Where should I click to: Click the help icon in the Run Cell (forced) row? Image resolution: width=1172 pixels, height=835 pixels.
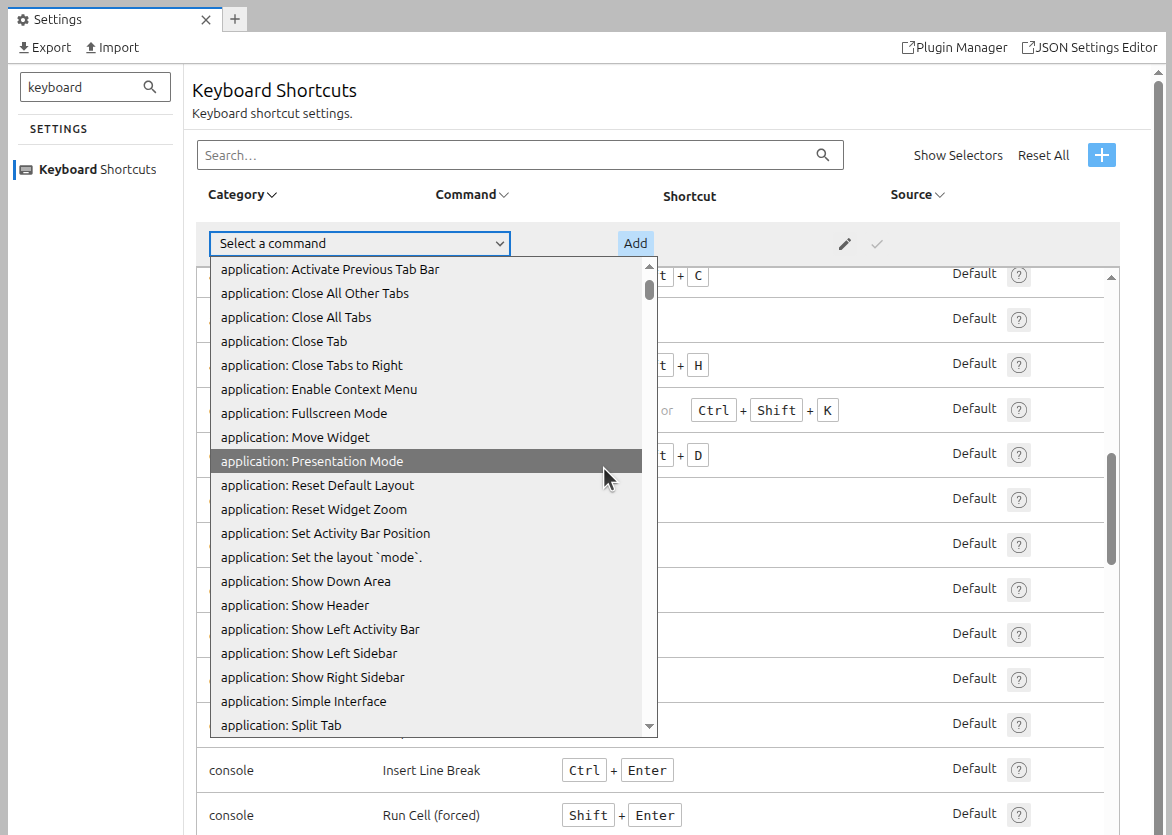[x=1019, y=815]
